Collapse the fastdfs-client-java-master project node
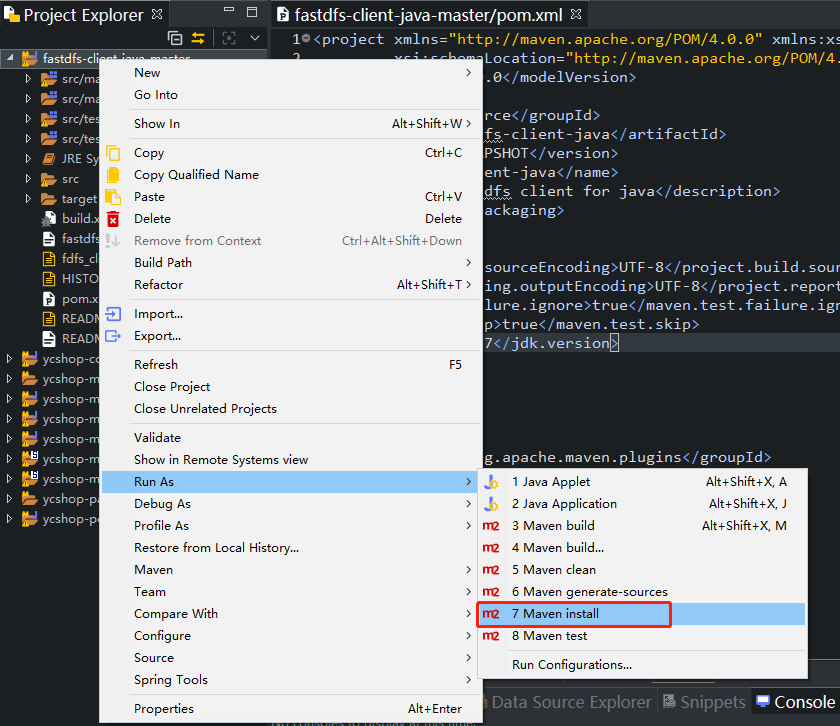840x726 pixels. pyautogui.click(x=10, y=57)
